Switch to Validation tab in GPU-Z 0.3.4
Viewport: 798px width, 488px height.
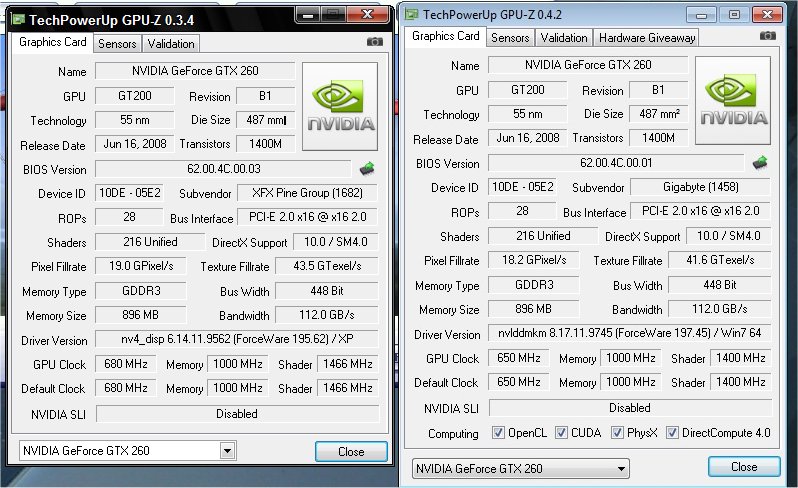pos(171,44)
